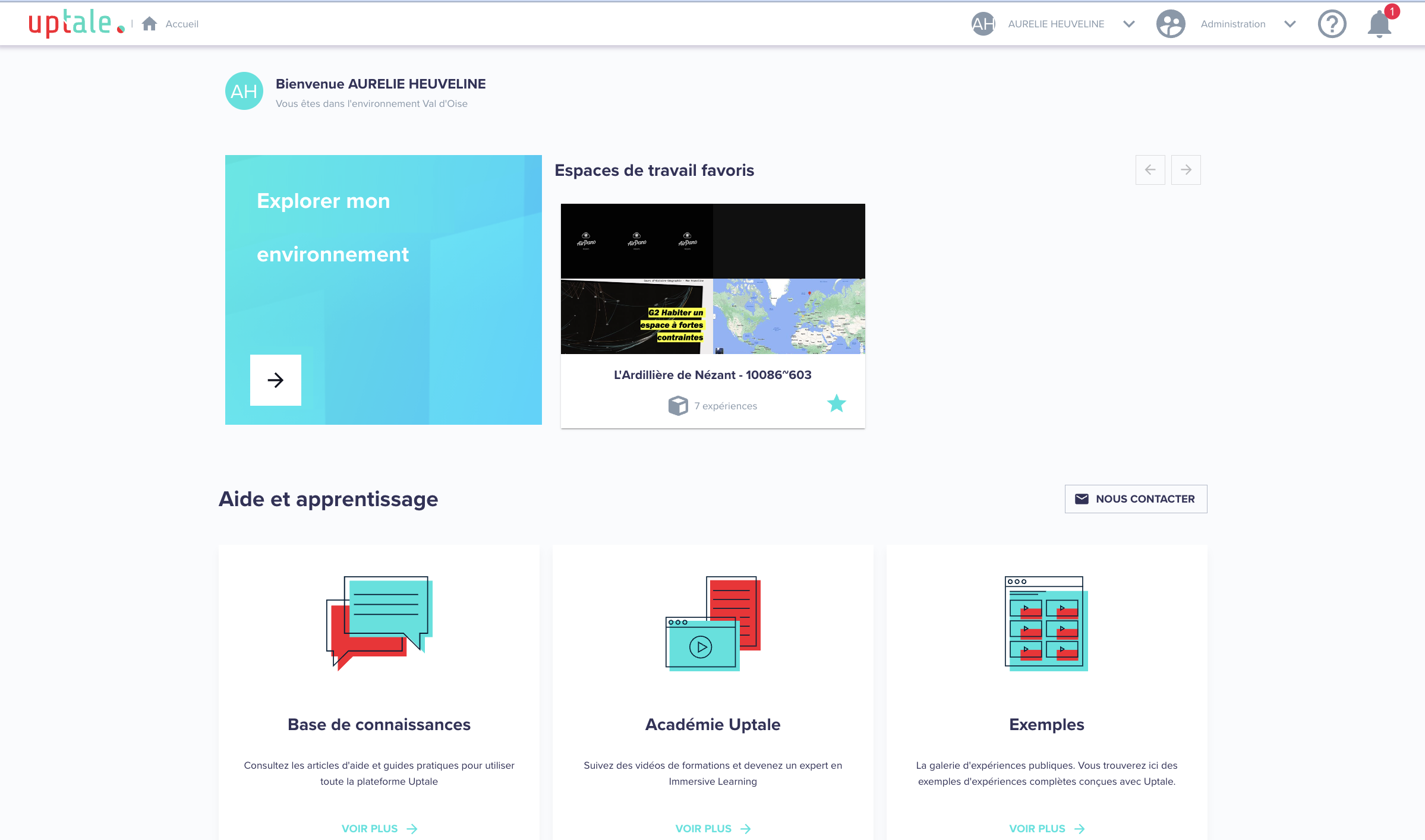Unfavorite L'Ardillière de Nézant with the star
Screen dimensions: 1425x840
point(836,404)
